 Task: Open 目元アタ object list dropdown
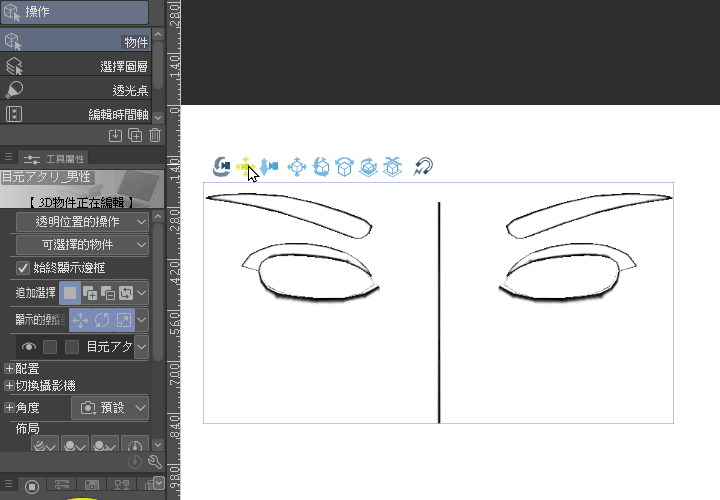coord(141,347)
